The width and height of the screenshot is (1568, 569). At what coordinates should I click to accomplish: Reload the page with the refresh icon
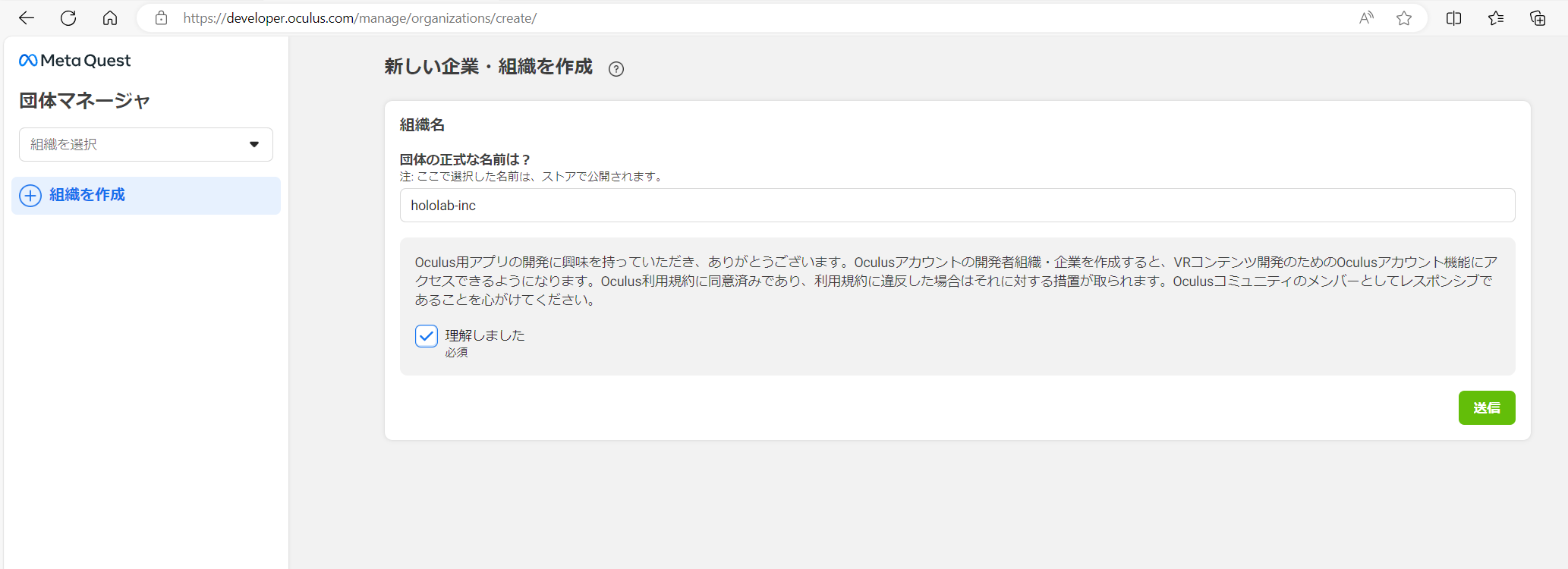(x=68, y=18)
